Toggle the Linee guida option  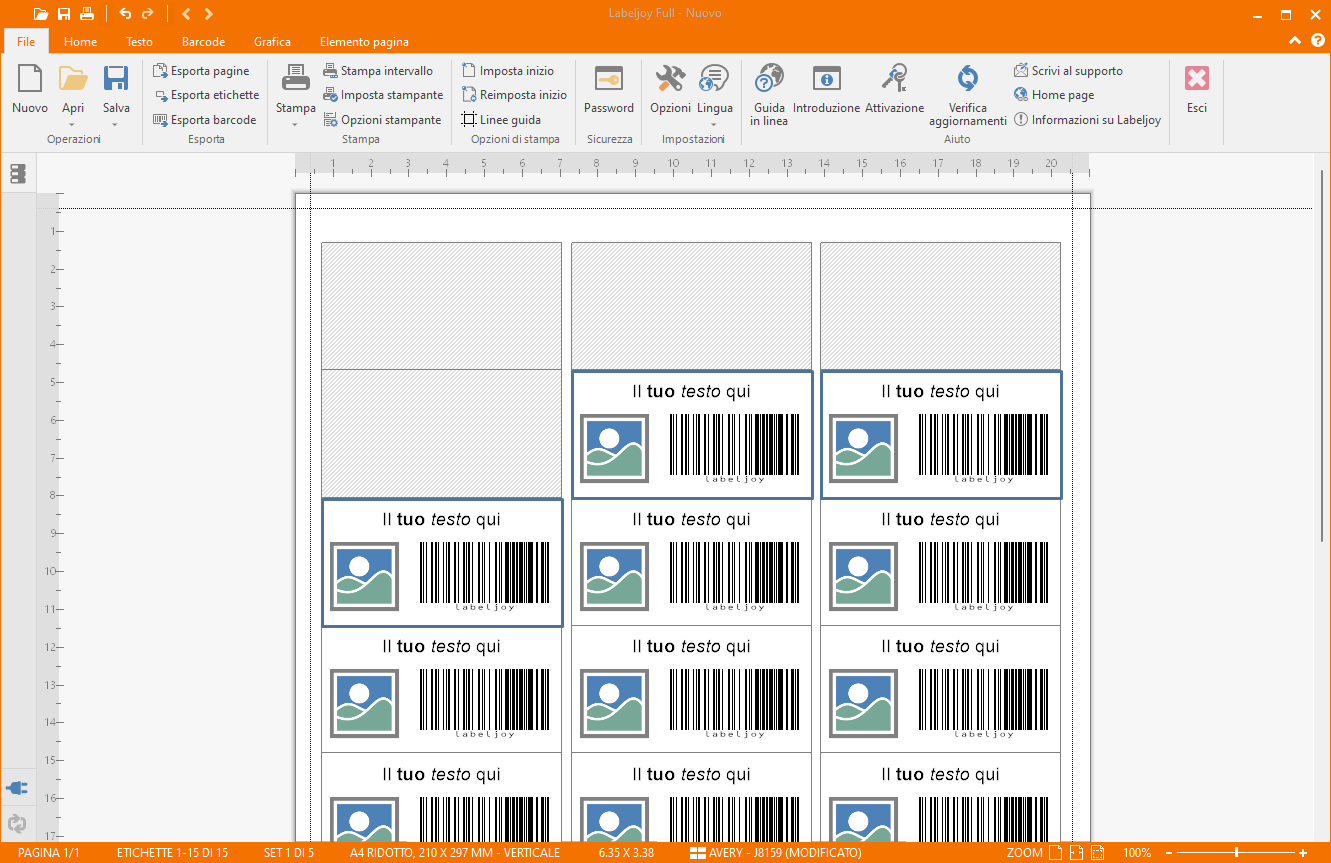(x=501, y=119)
